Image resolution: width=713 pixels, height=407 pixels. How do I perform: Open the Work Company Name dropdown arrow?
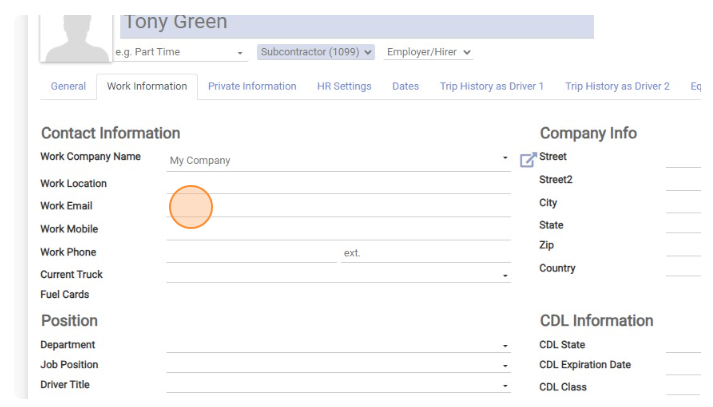tap(505, 158)
